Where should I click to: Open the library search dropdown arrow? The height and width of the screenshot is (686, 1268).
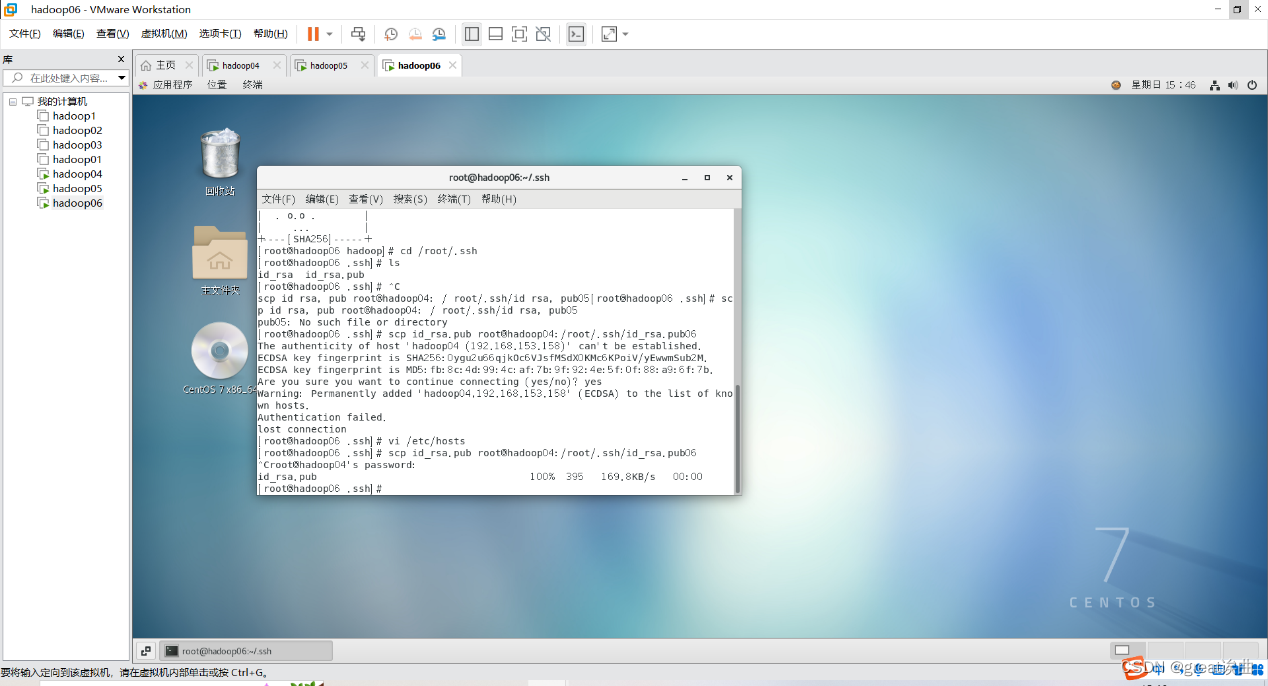click(122, 78)
